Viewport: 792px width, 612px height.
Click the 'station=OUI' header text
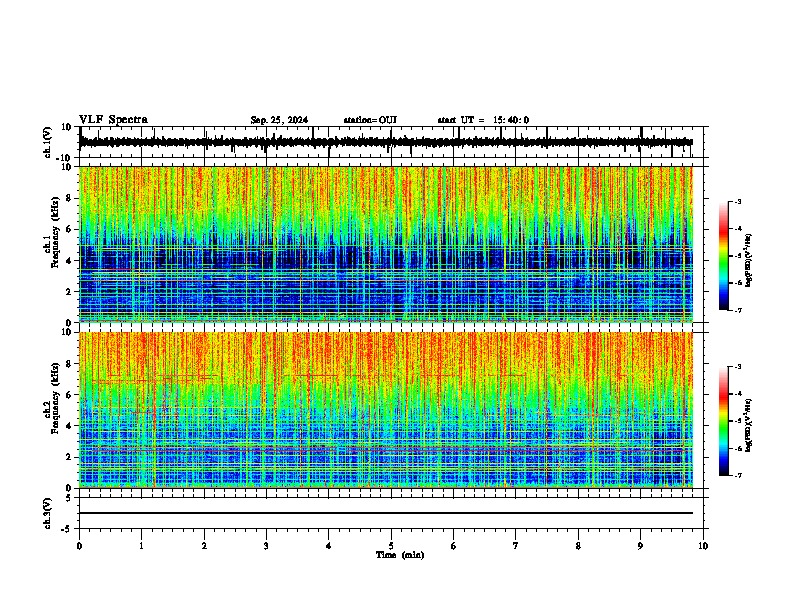tap(370, 120)
